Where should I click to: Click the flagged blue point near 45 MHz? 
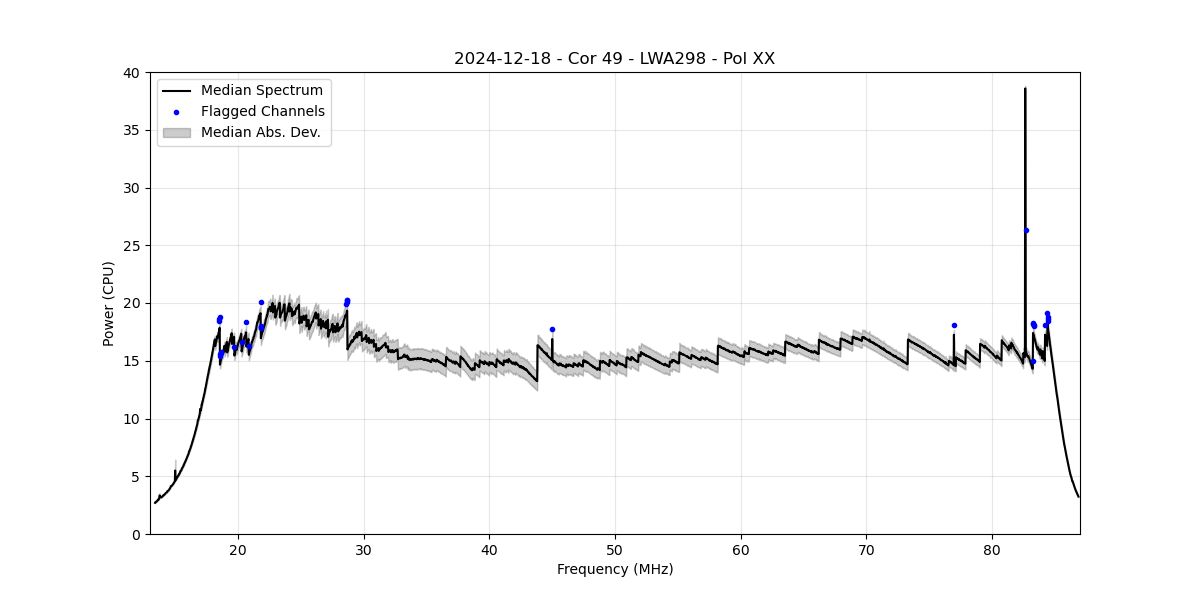point(552,329)
